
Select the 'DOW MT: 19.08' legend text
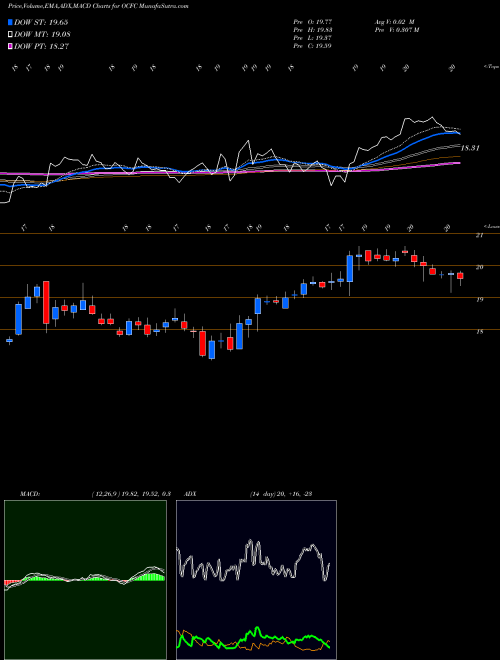click(x=42, y=35)
